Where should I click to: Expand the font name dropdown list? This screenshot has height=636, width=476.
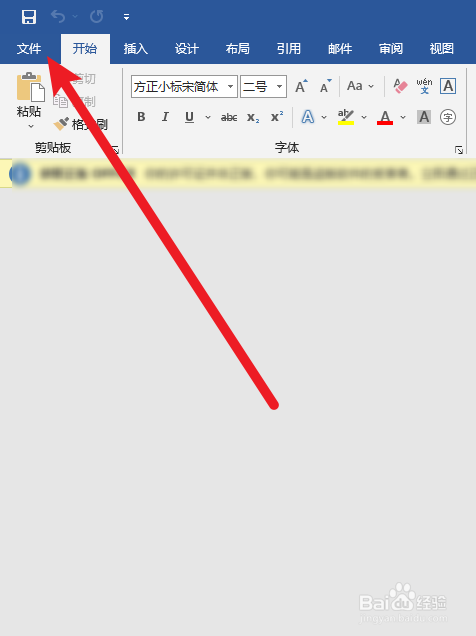point(230,86)
